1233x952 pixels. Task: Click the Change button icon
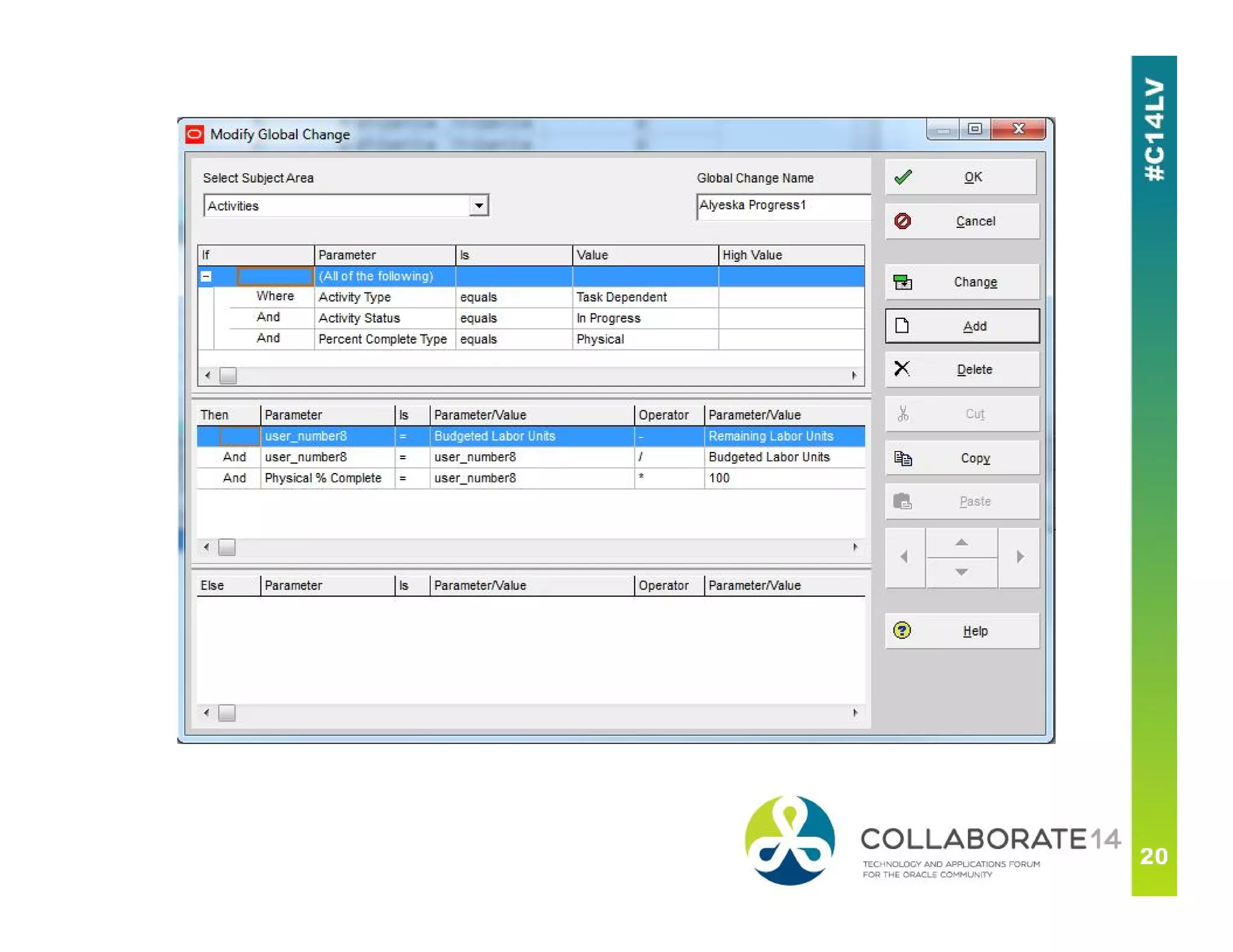902,282
